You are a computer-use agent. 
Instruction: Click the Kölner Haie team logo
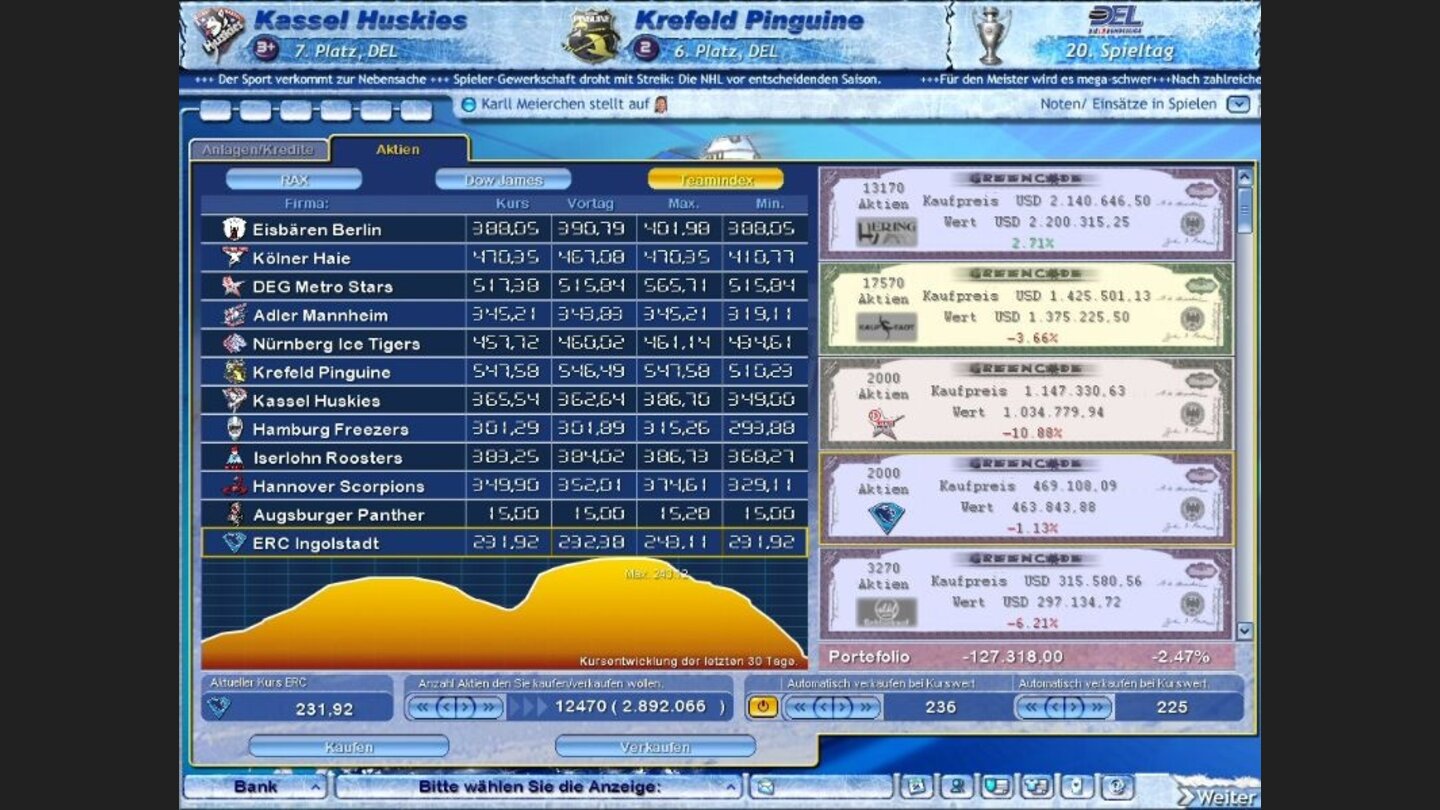click(234, 257)
